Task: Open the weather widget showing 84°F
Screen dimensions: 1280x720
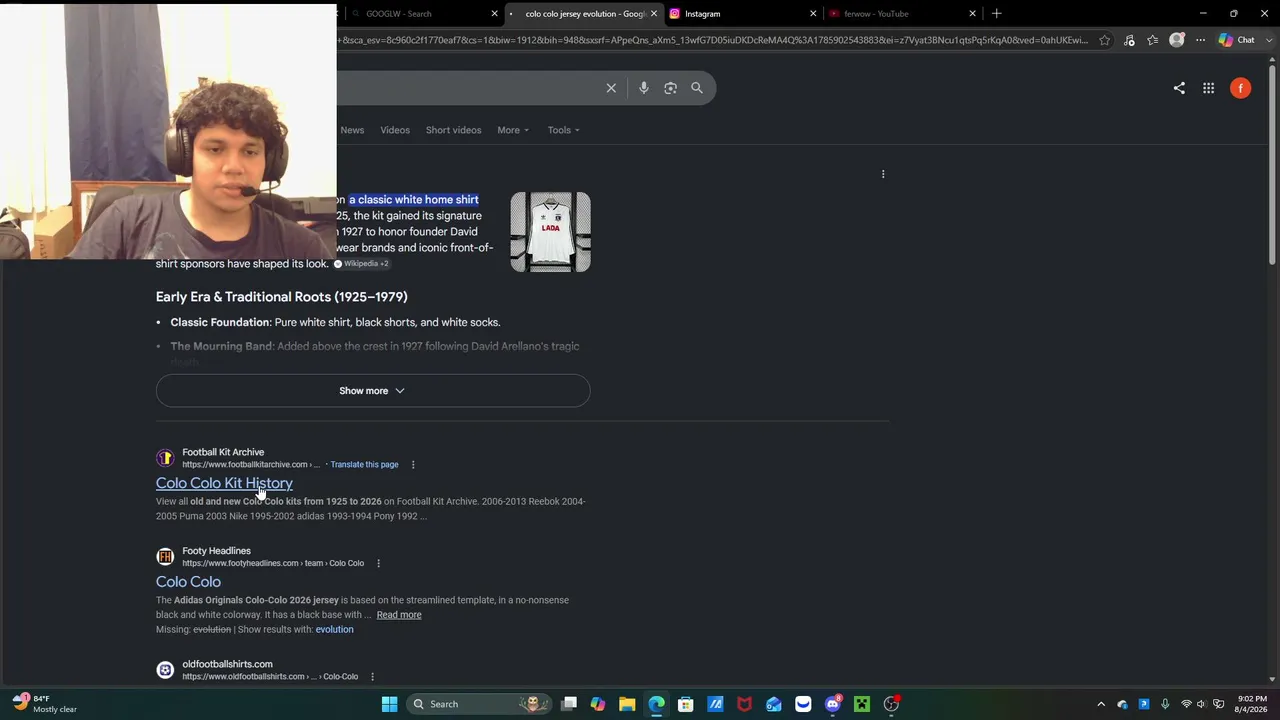Action: pos(45,704)
